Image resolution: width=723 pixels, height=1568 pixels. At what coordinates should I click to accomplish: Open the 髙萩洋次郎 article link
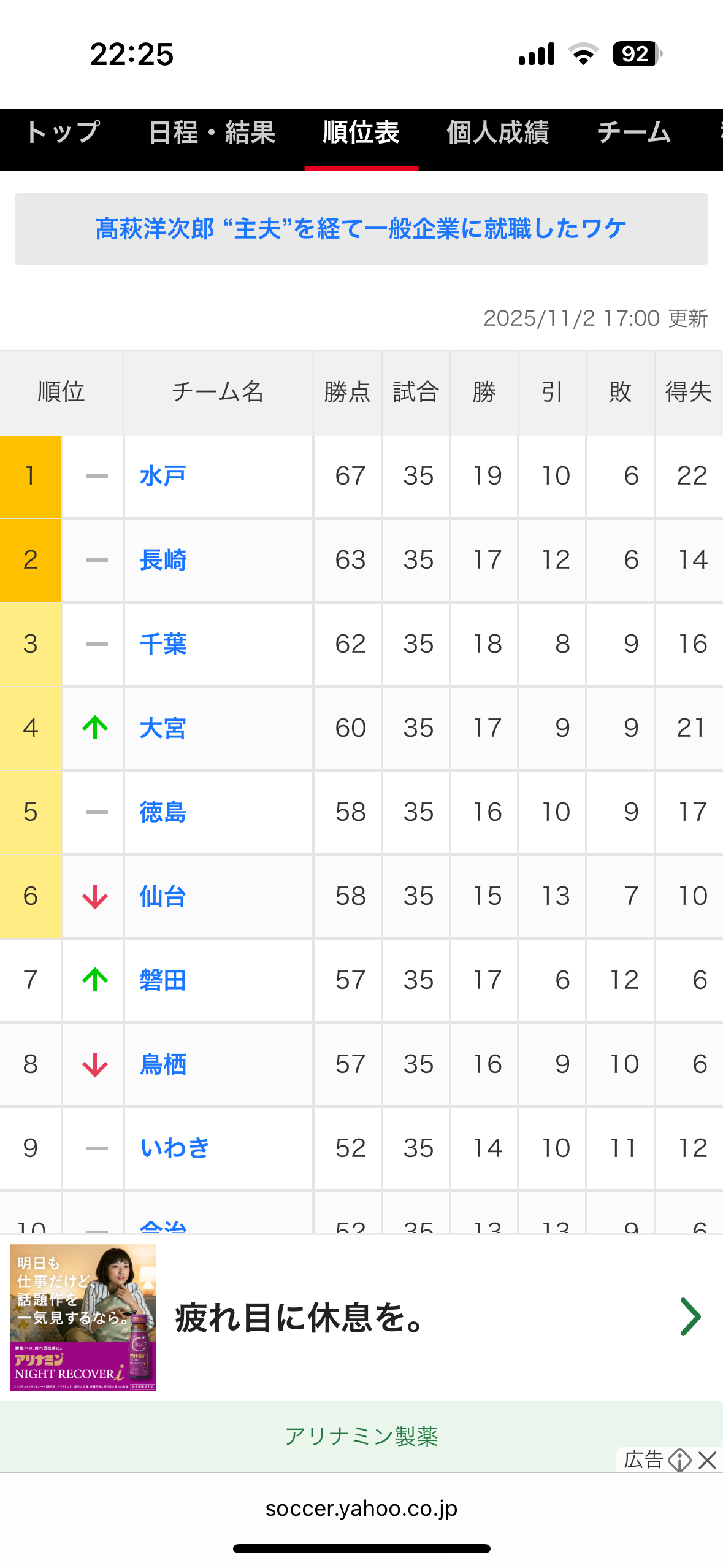pos(361,229)
